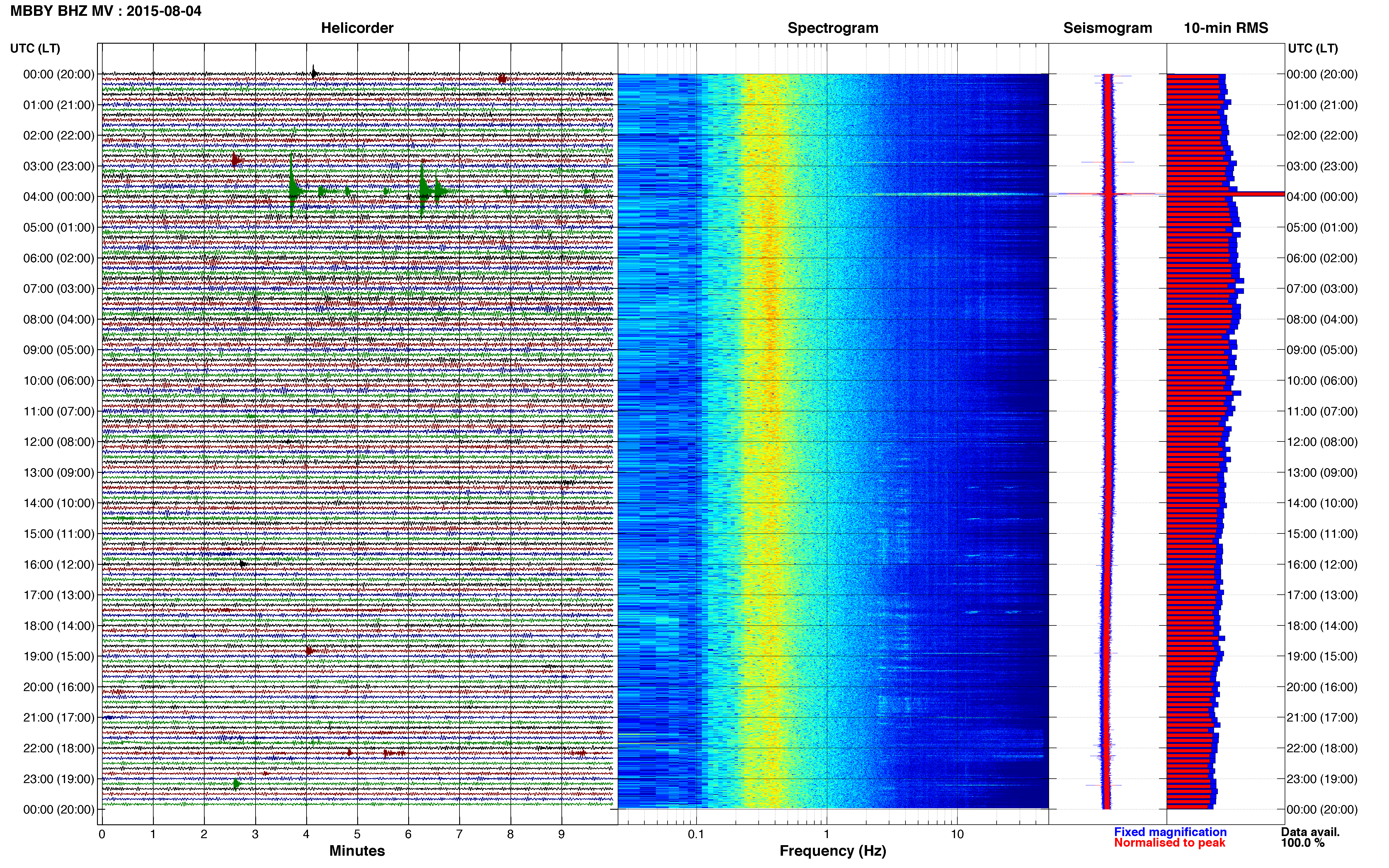Click the green event marker after 23:00 on Helicorder
This screenshot has width=1389, height=868.
[236, 784]
